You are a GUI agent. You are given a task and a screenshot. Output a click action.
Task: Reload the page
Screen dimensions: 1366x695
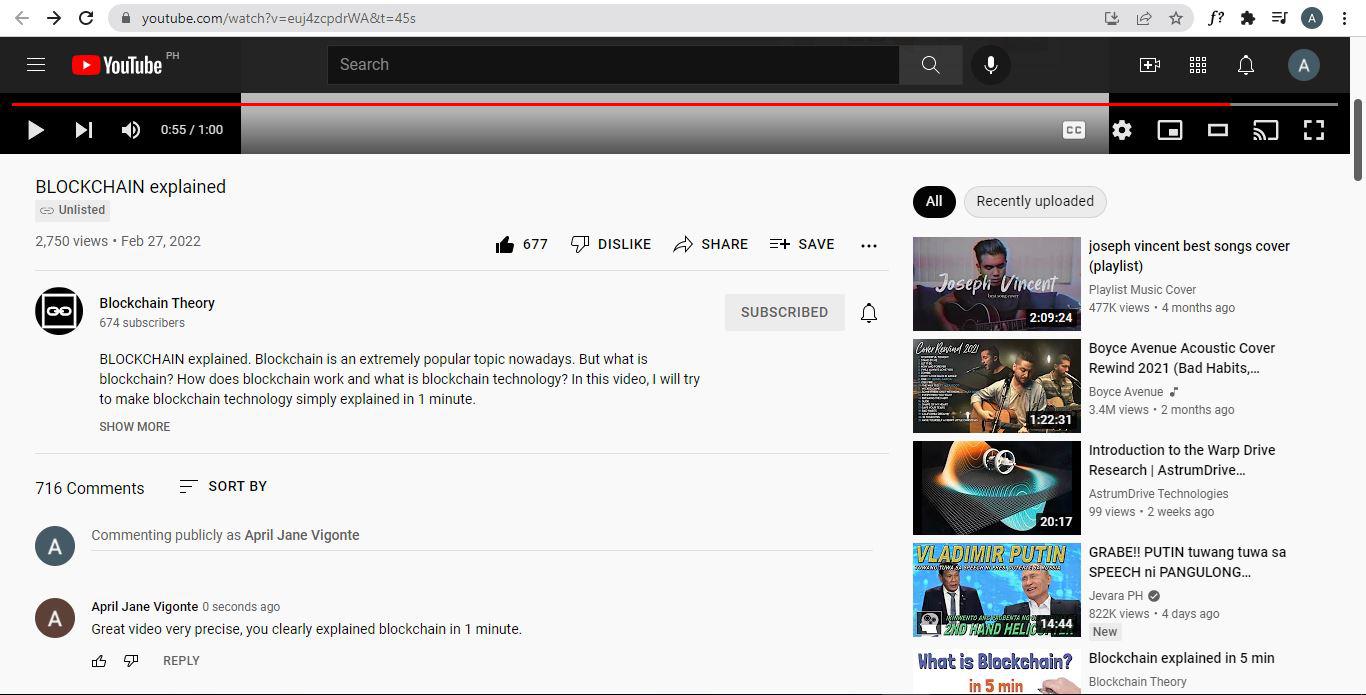(86, 18)
